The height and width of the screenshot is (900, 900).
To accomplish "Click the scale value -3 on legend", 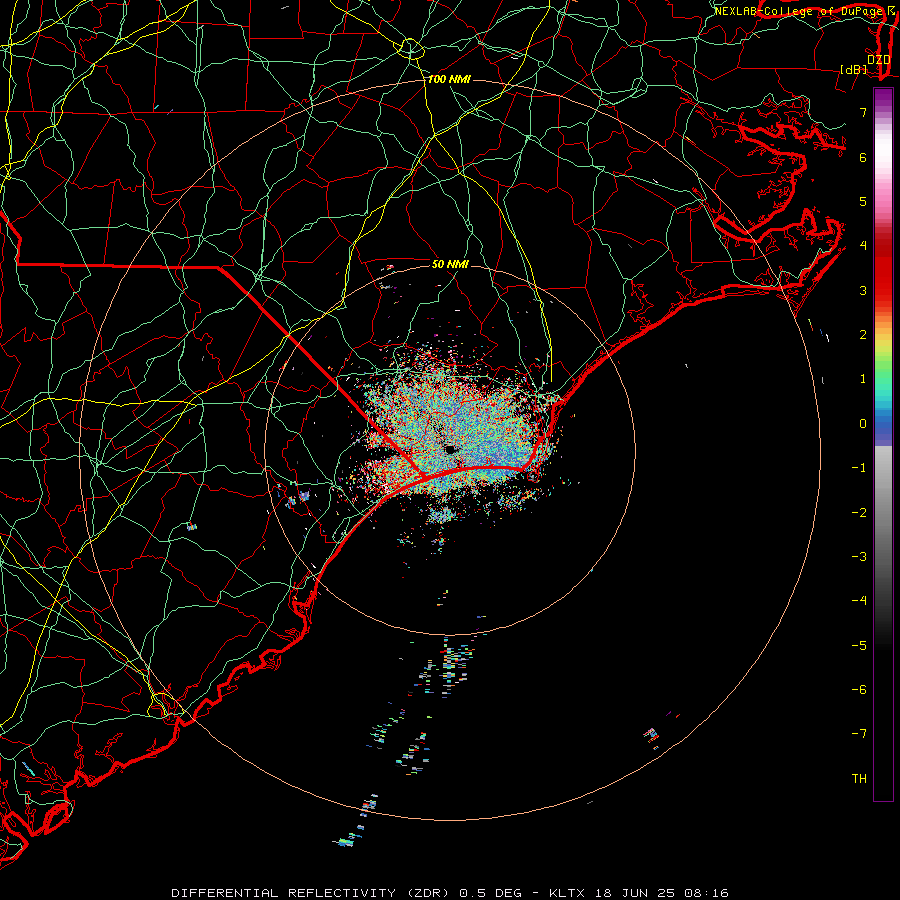I will click(859, 556).
